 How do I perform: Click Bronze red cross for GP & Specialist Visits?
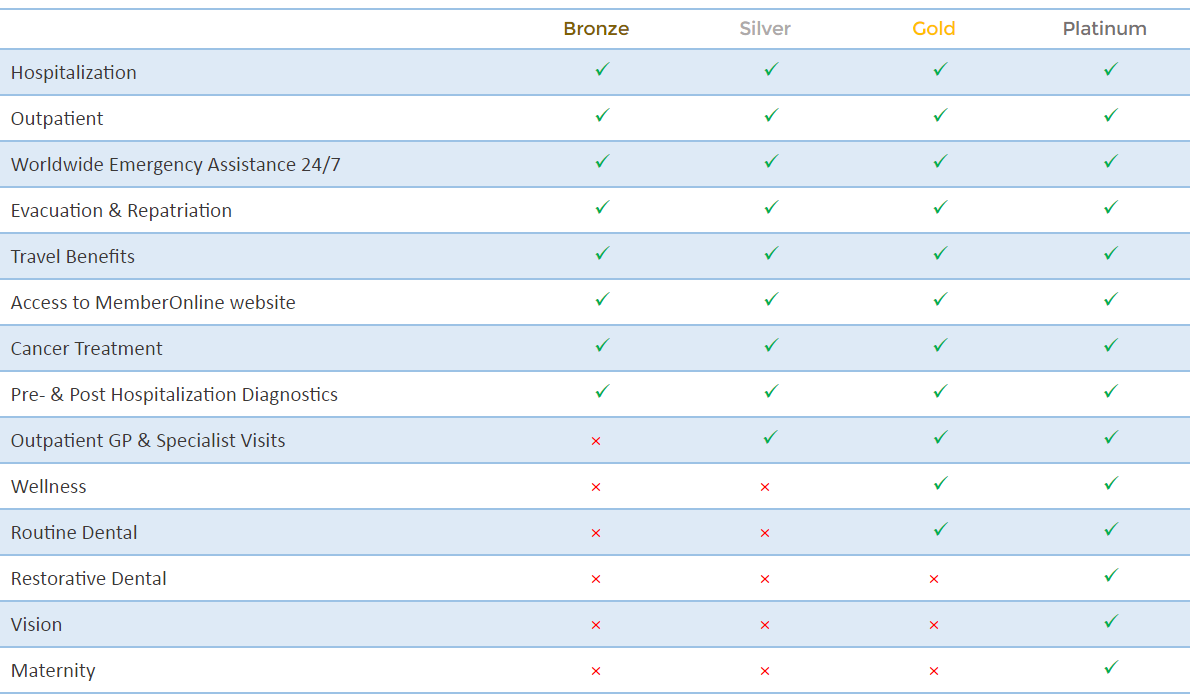point(596,441)
